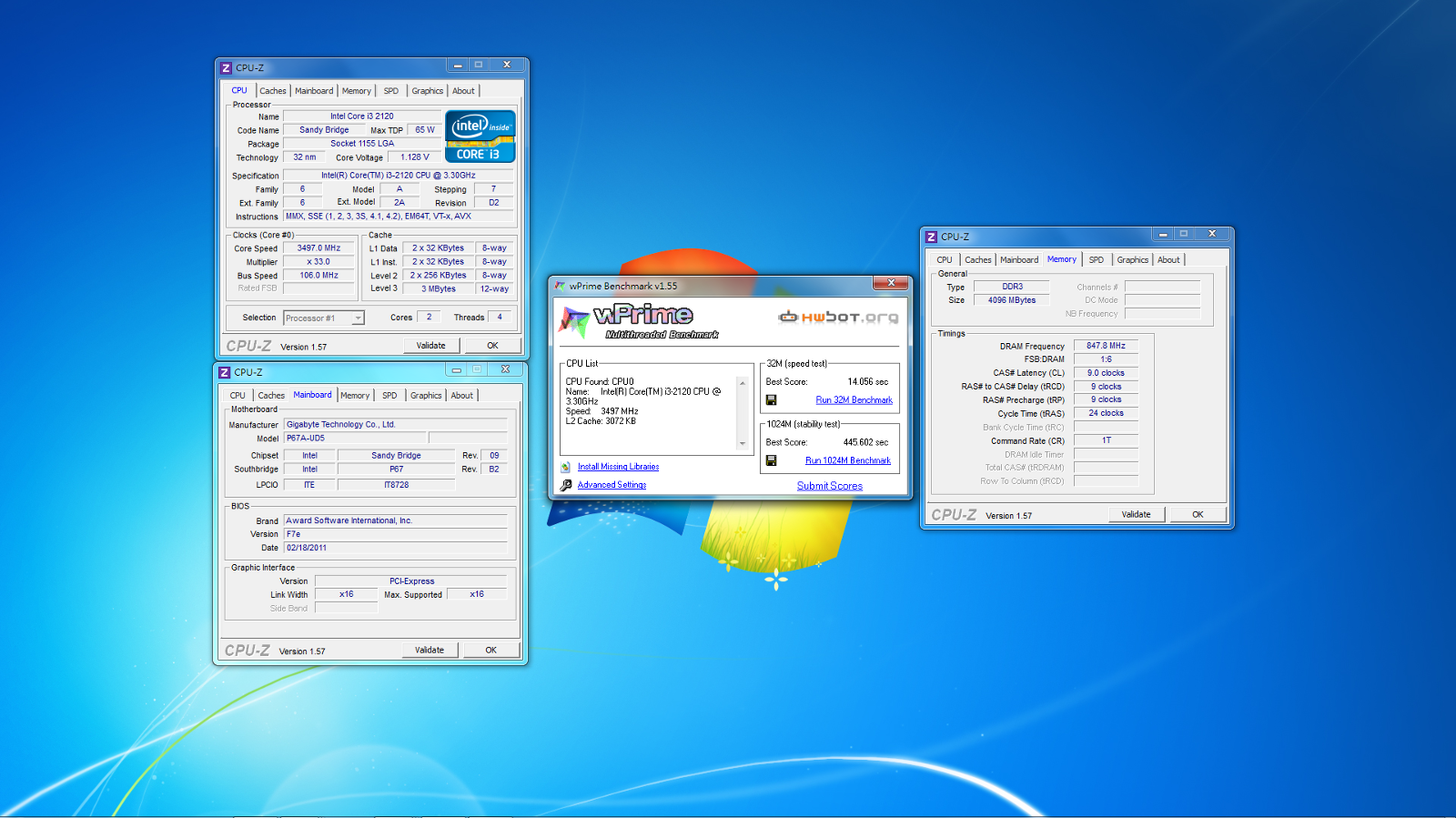Screen dimensions: 1456x818
Task: Select Memory tab in the Mainboard window
Action: 355,396
